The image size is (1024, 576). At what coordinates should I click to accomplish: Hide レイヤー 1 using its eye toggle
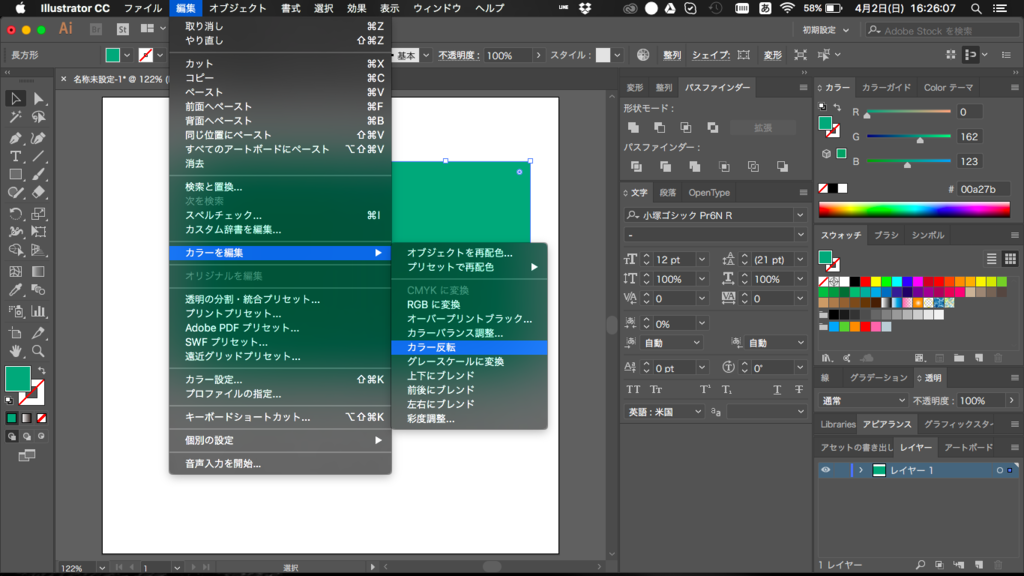point(826,470)
